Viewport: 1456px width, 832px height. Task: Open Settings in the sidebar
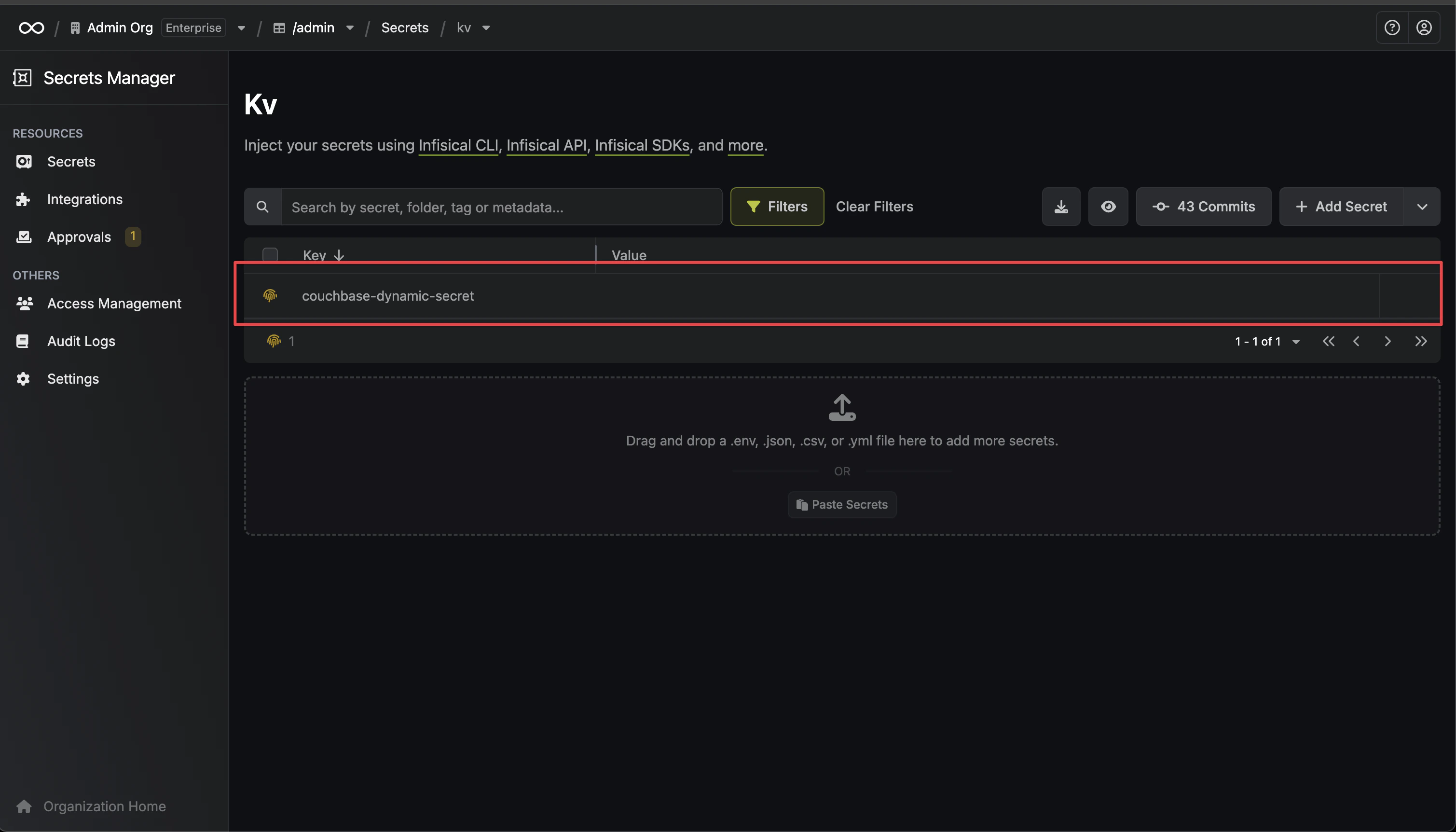(73, 379)
